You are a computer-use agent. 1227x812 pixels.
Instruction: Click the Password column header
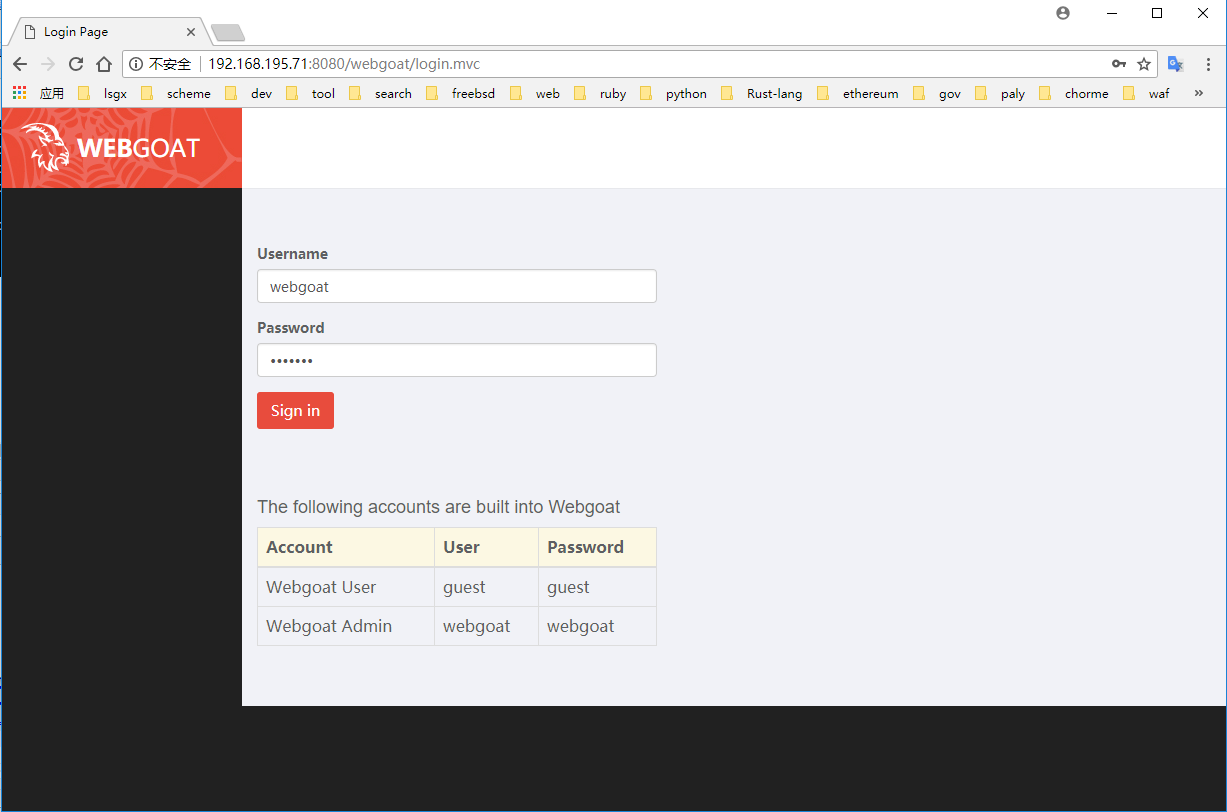click(598, 547)
